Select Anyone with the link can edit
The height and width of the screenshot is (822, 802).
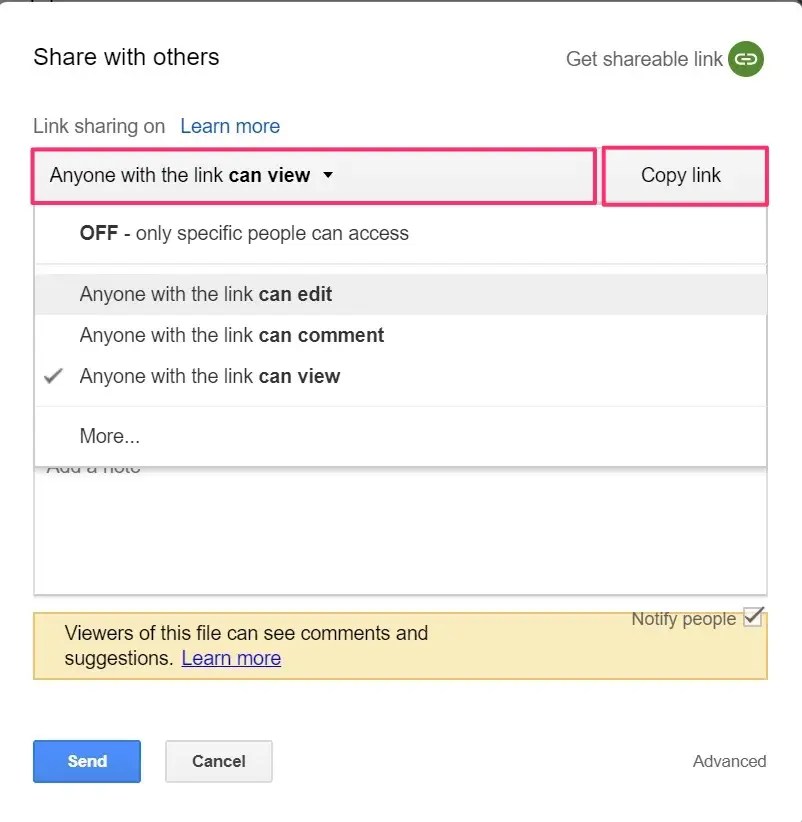[x=204, y=294]
